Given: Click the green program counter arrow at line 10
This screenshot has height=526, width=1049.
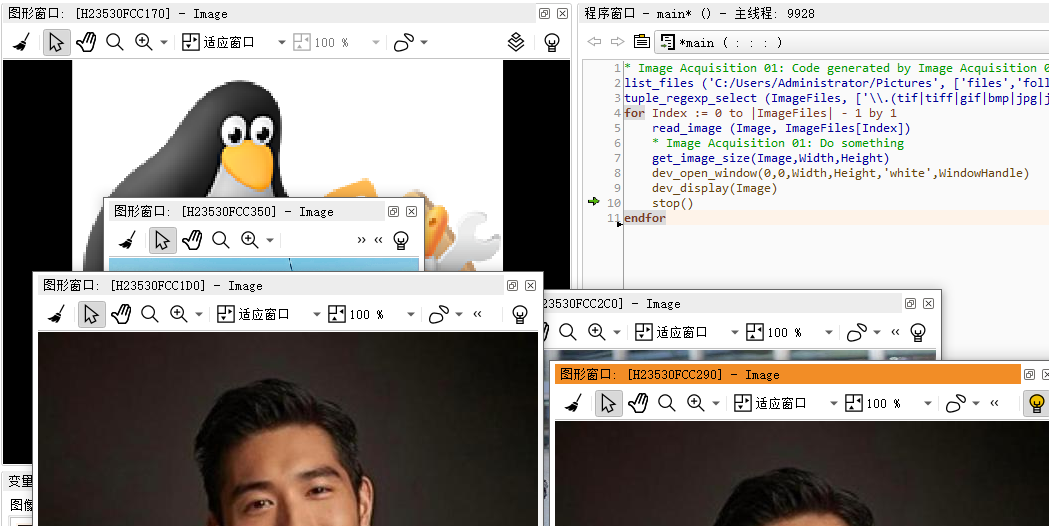Looking at the screenshot, I should pyautogui.click(x=593, y=201).
